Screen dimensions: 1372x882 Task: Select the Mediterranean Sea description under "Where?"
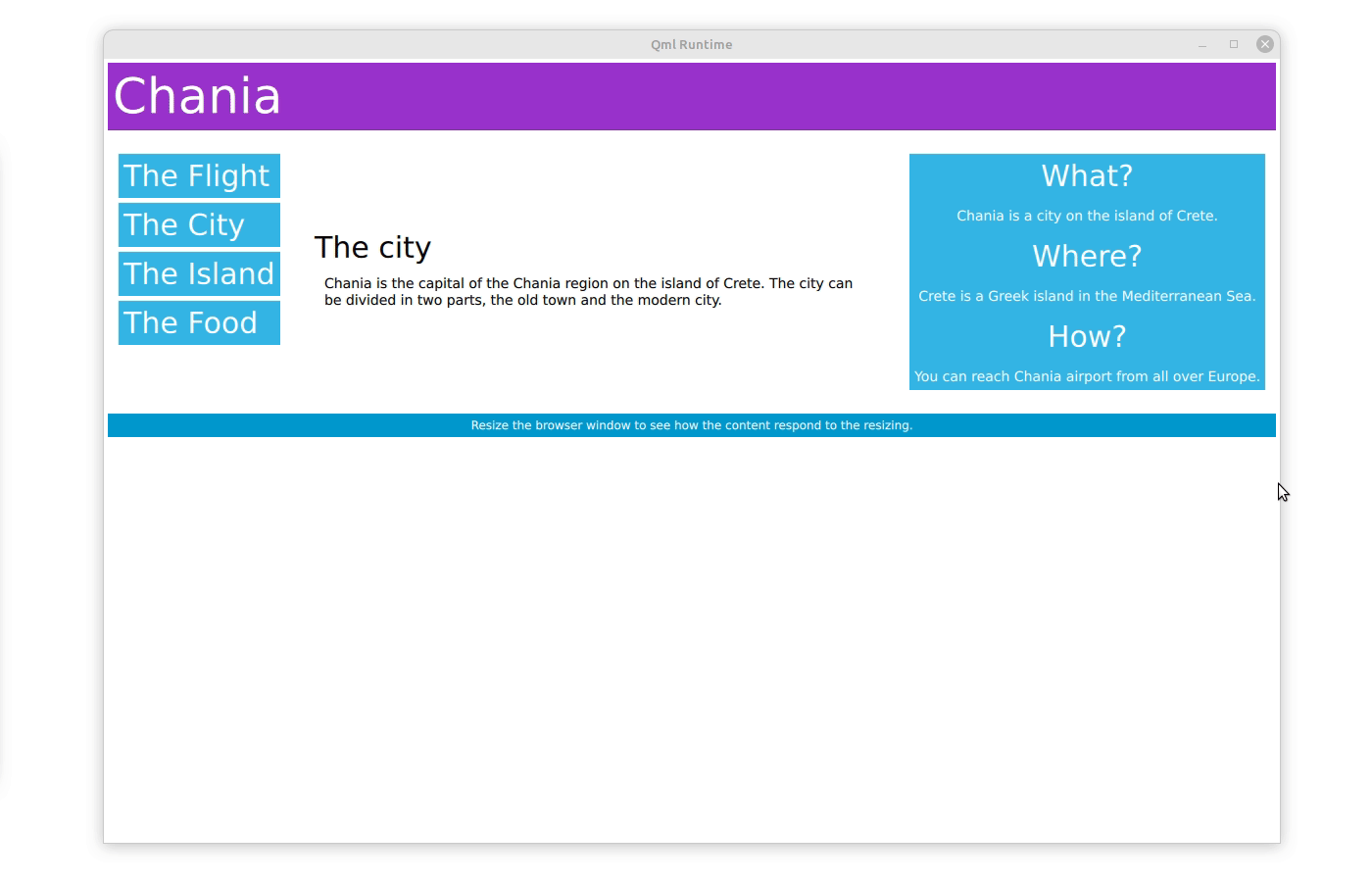pos(1086,295)
